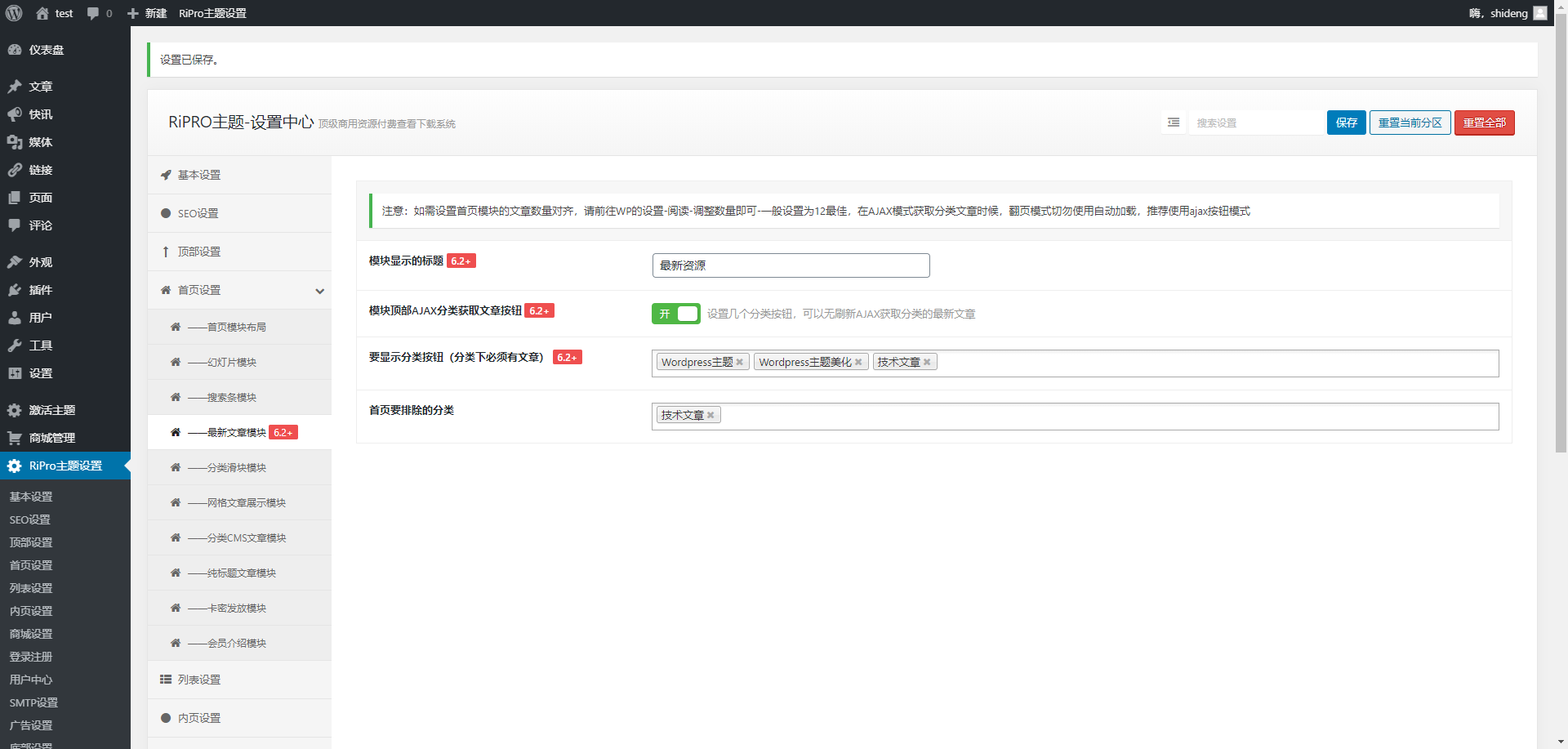Open the 仪表盘 dashboard icon
1568x749 pixels.
(15, 50)
